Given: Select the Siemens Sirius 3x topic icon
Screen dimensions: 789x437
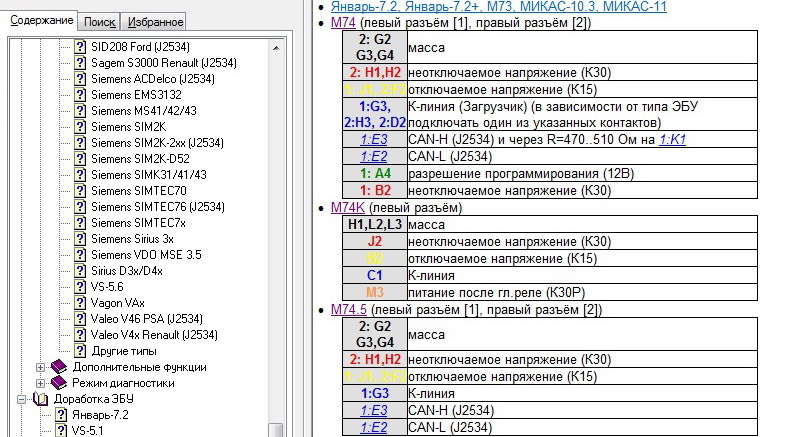Looking at the screenshot, I should (x=80, y=239).
